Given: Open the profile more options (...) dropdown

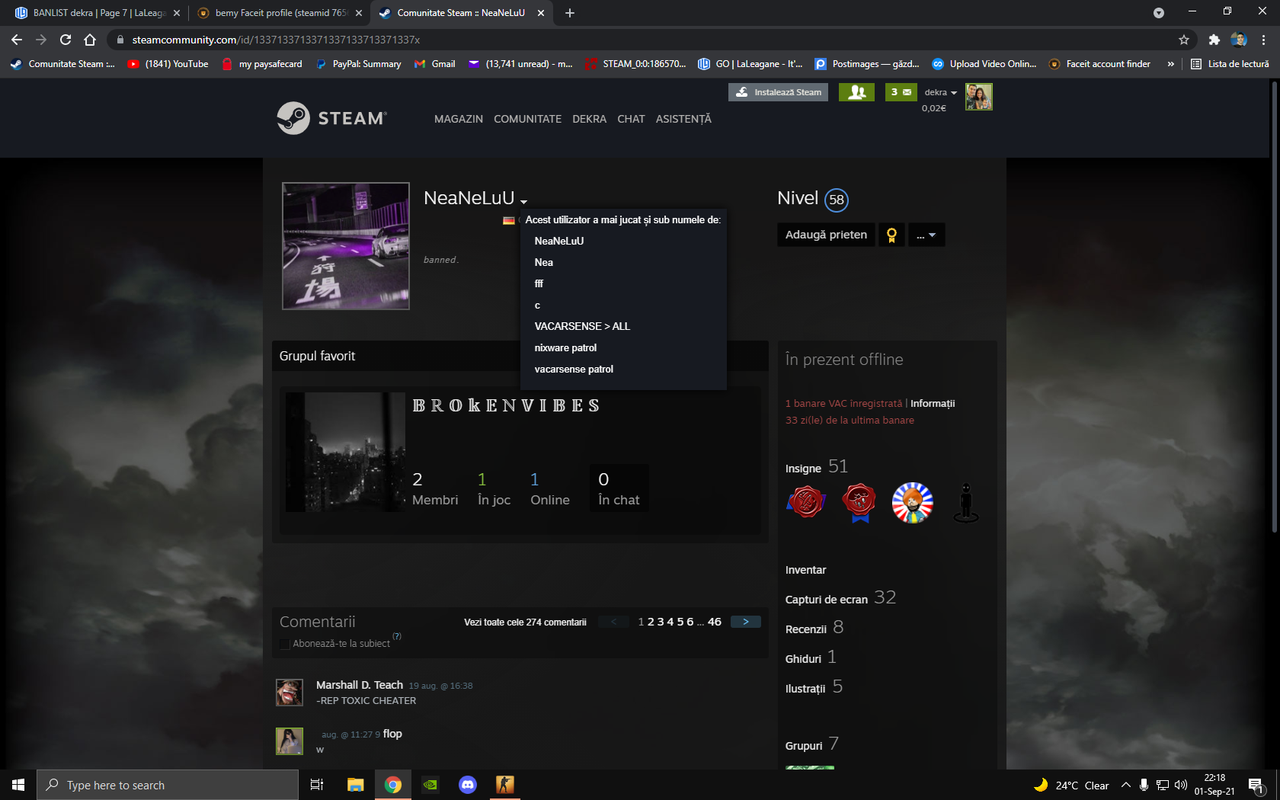Looking at the screenshot, I should 926,235.
